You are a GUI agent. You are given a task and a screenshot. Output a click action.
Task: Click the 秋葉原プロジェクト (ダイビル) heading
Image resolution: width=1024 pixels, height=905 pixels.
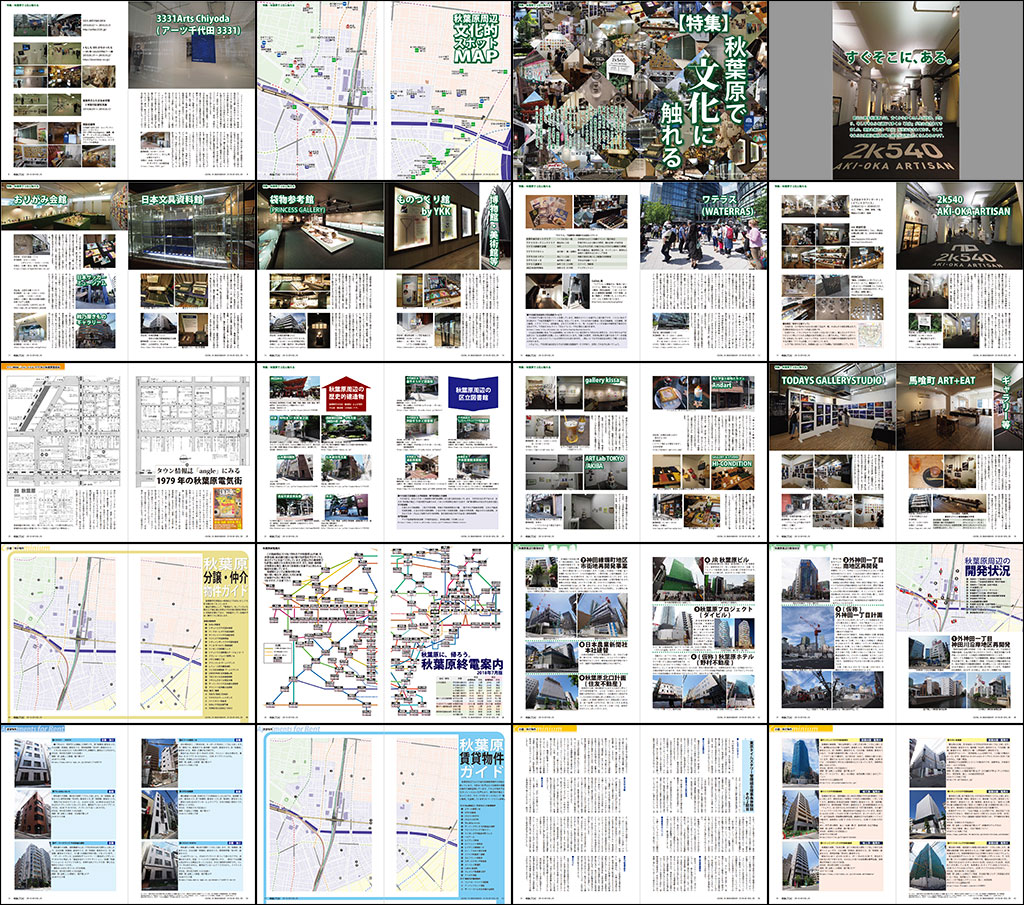[724, 612]
